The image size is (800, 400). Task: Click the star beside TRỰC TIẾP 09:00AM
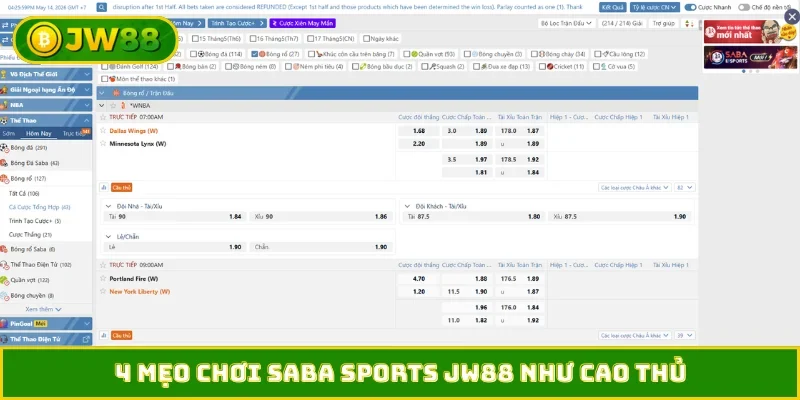(103, 265)
